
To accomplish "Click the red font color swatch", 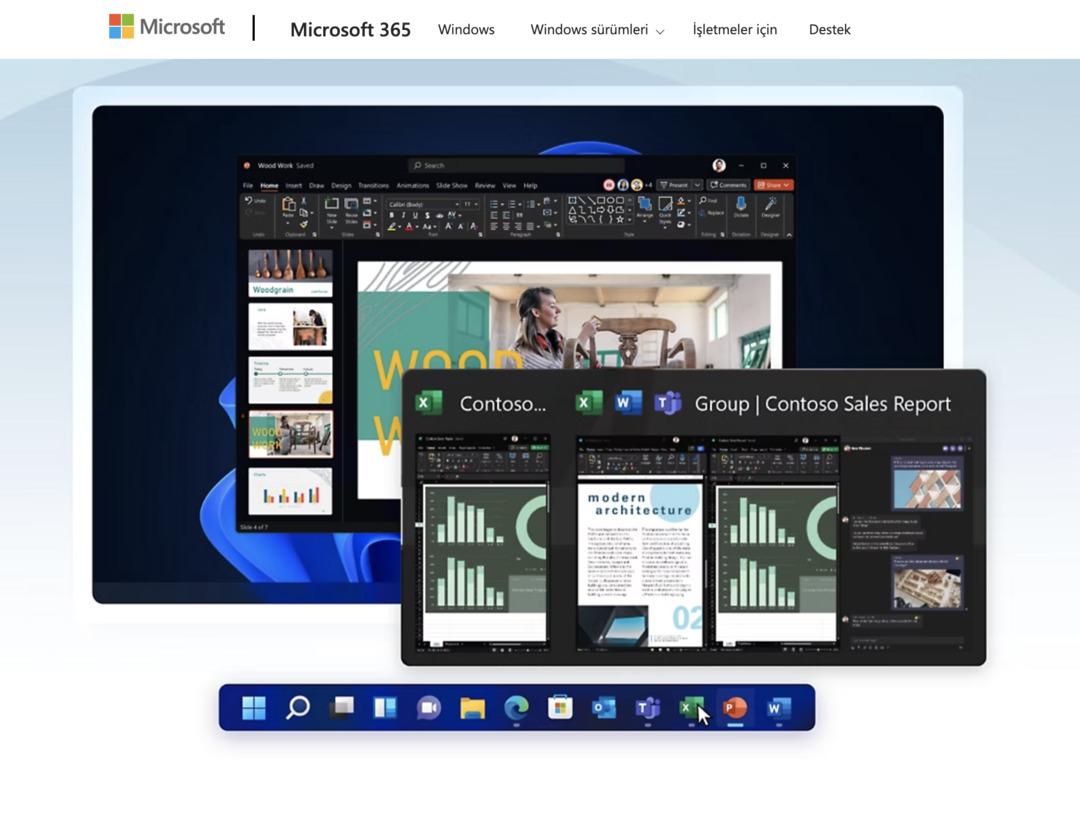I will [408, 227].
